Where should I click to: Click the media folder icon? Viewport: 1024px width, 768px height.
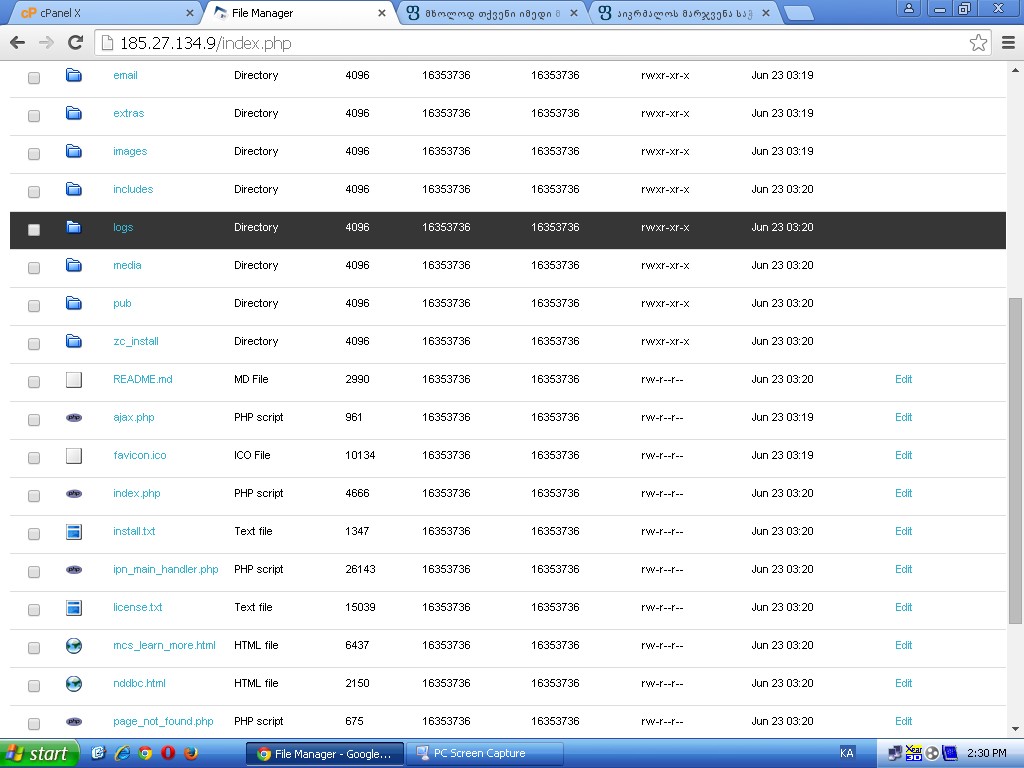point(74,264)
